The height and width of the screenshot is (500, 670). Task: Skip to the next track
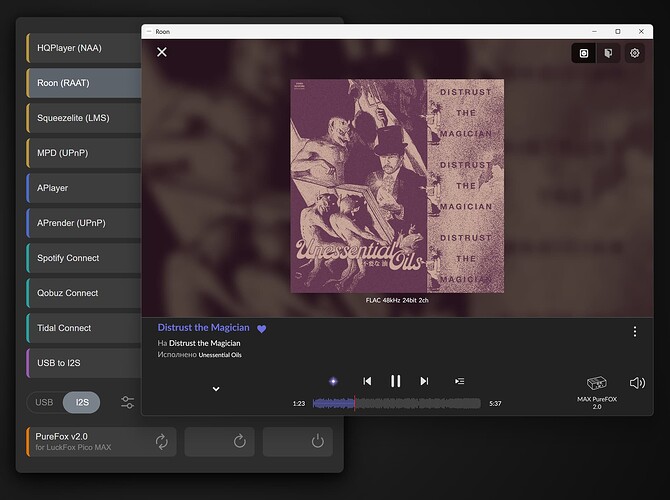[x=424, y=381]
